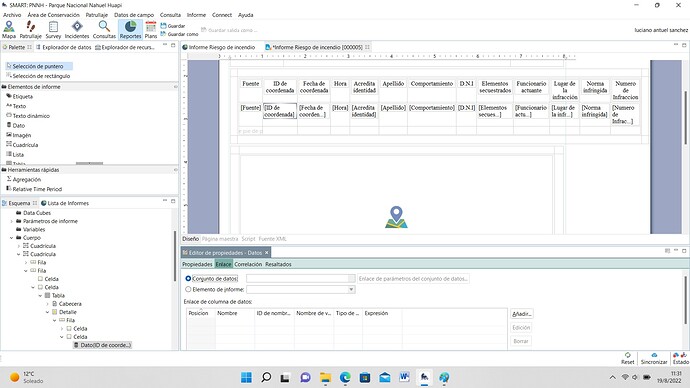Select Variables in Esquema tree
The width and height of the screenshot is (690, 388).
(x=31, y=230)
